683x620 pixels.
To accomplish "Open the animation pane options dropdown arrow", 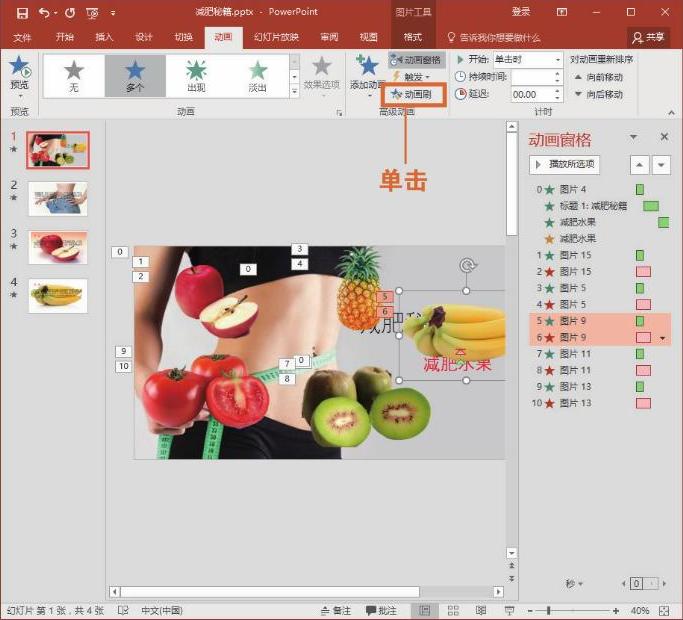I will (x=633, y=137).
